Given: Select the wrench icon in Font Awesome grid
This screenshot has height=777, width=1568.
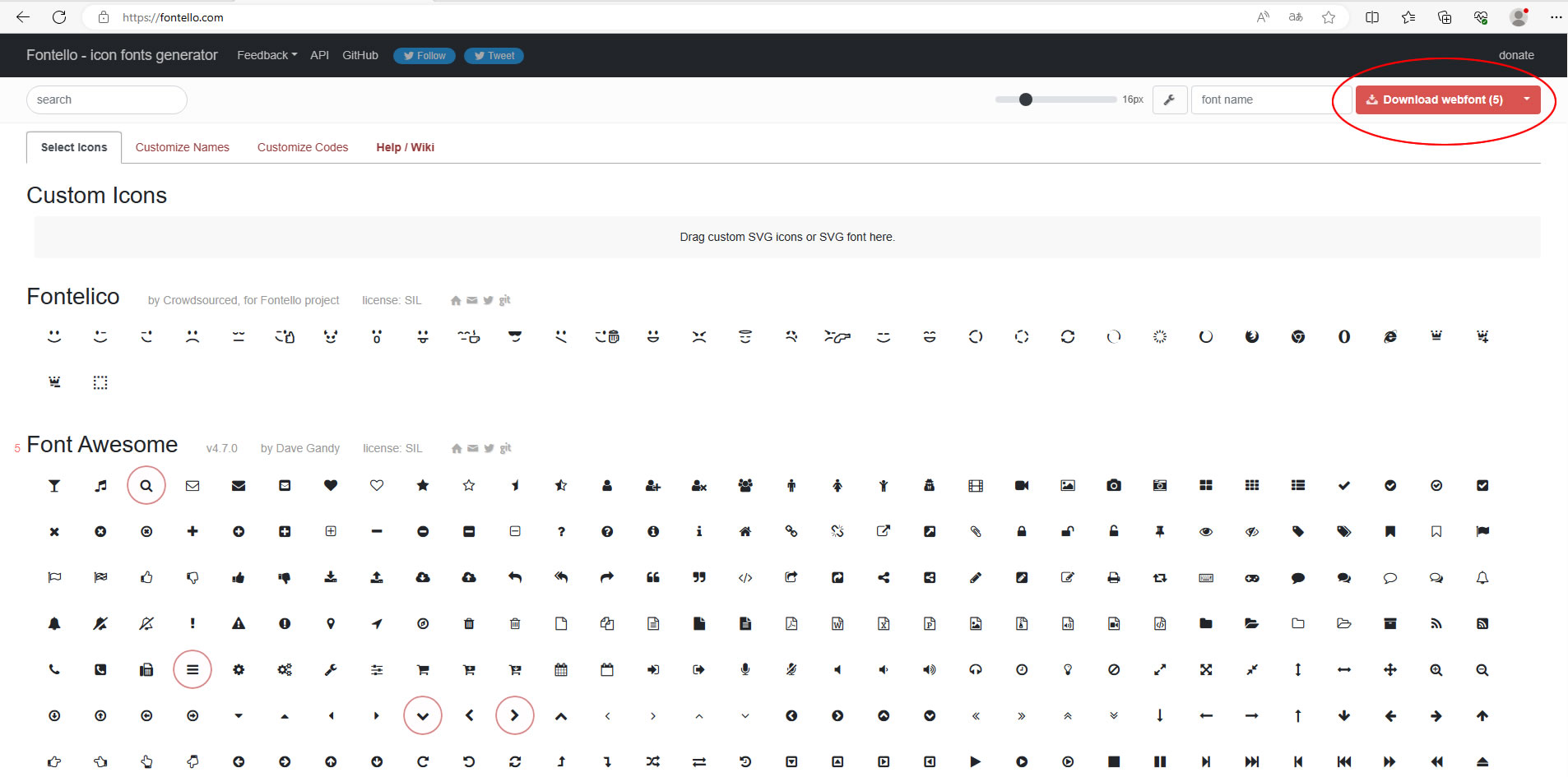Looking at the screenshot, I should tap(331, 670).
